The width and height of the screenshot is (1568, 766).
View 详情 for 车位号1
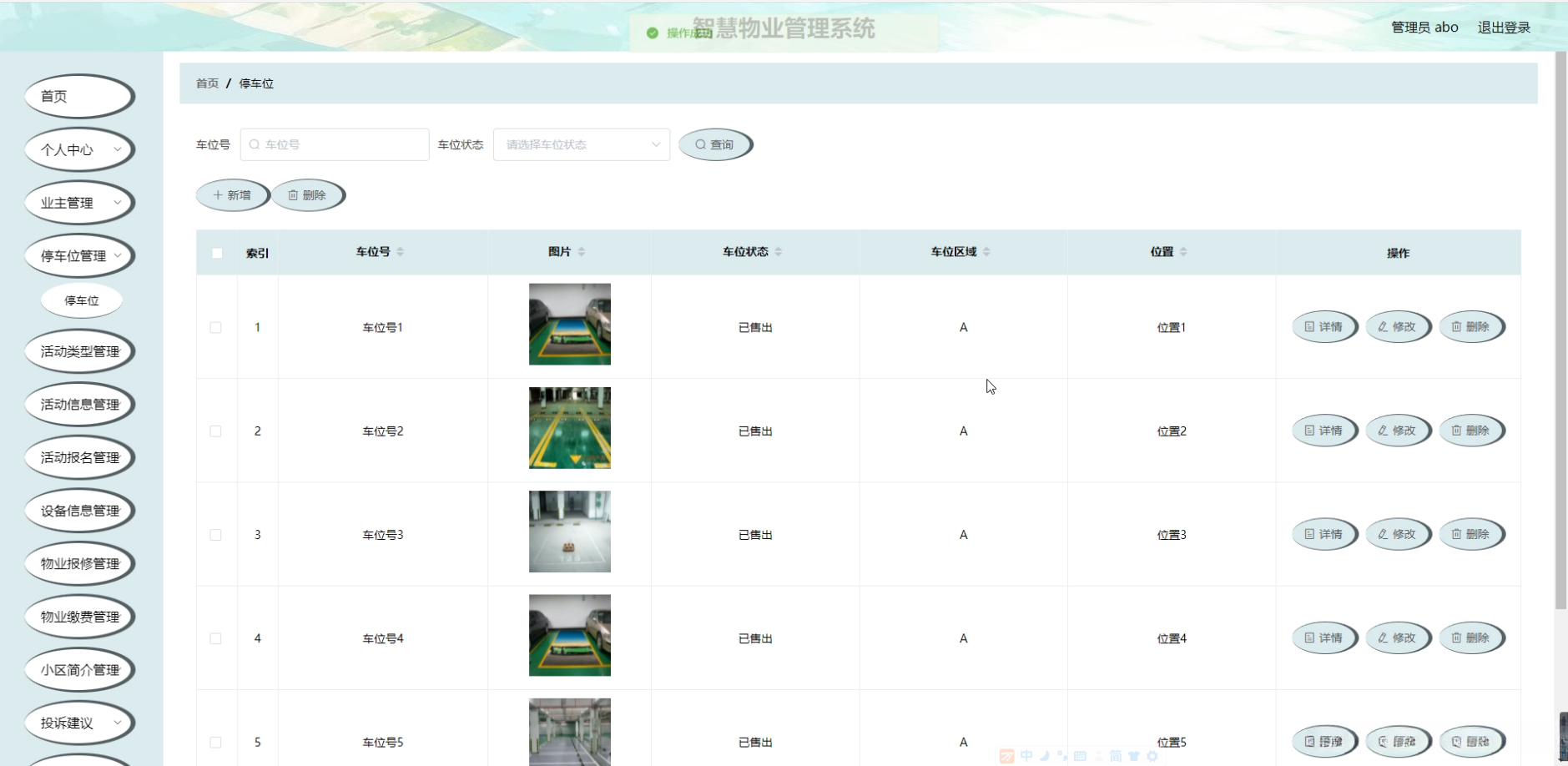[1325, 327]
